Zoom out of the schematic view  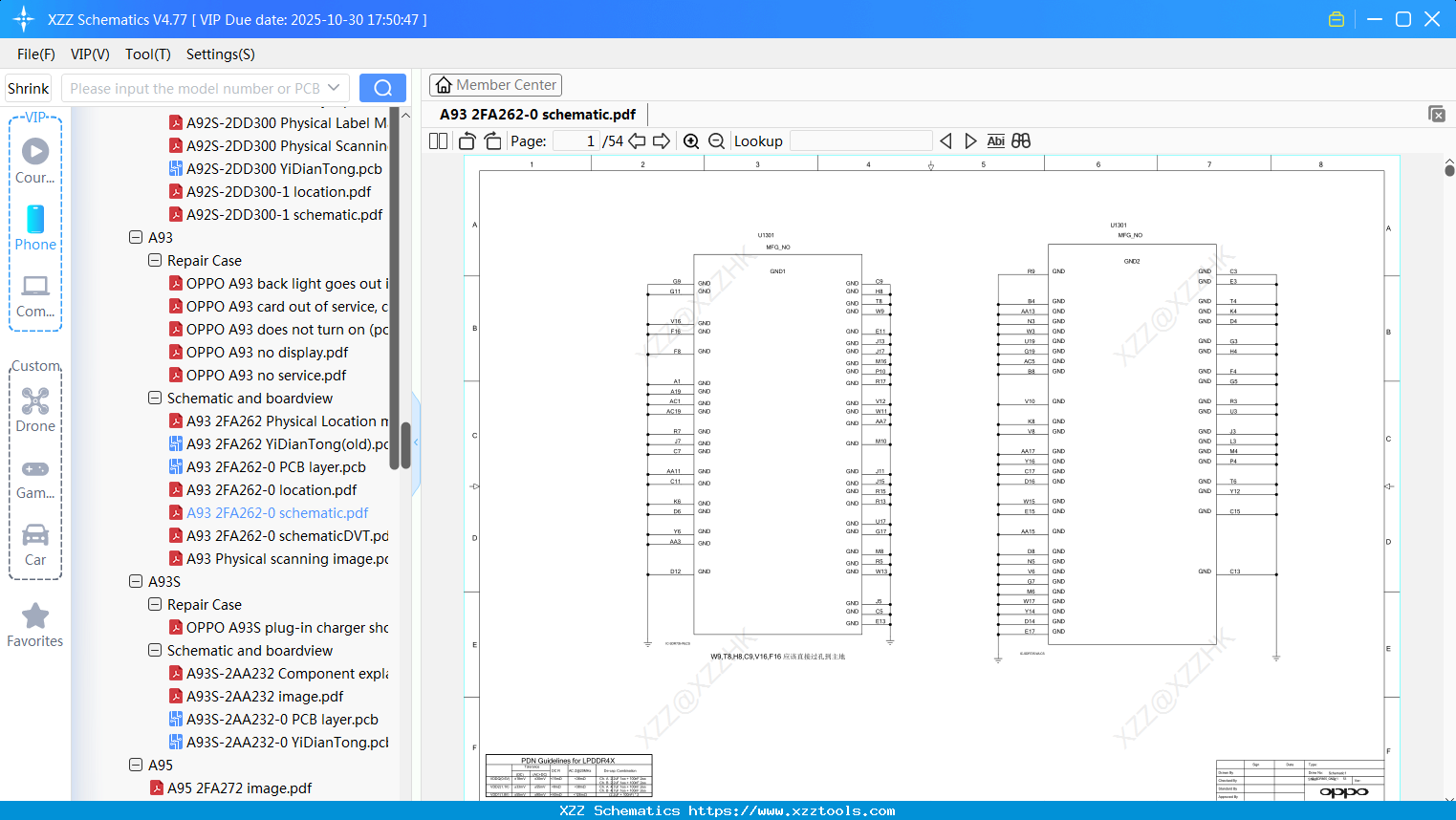(715, 140)
